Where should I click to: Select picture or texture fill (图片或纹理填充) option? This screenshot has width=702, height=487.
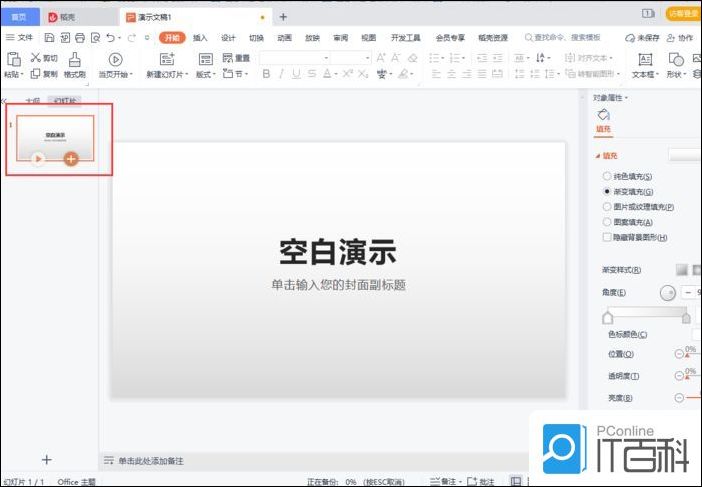pos(607,206)
